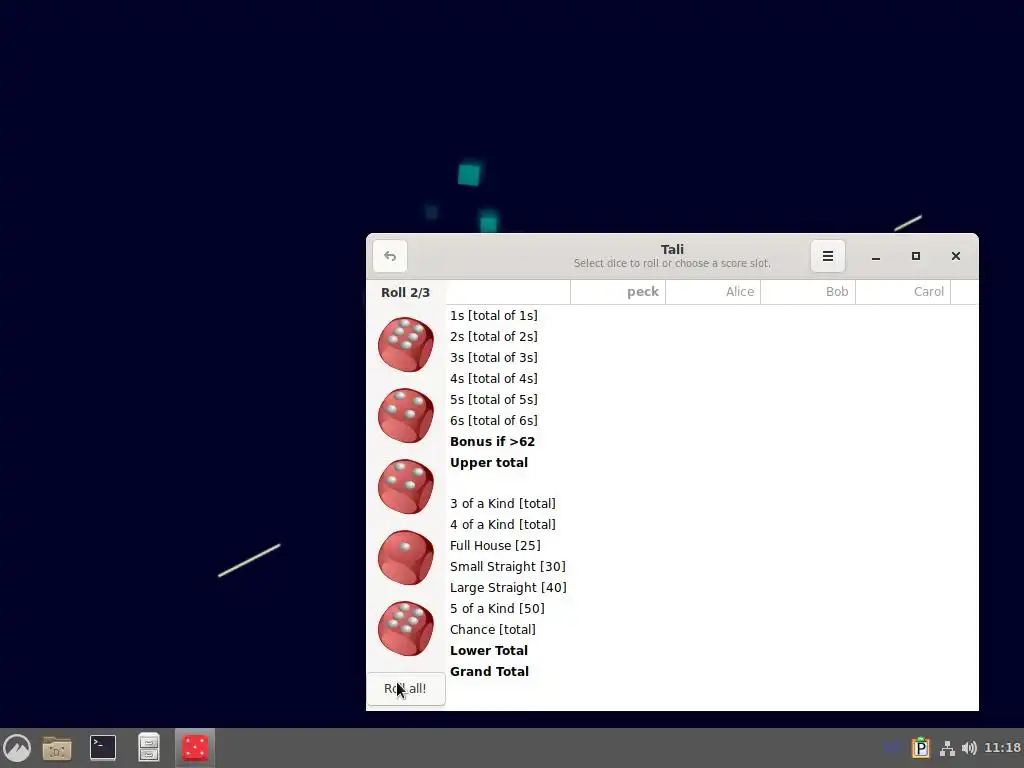The height and width of the screenshot is (768, 1024).
Task: Click the Roll all! button
Action: [406, 688]
